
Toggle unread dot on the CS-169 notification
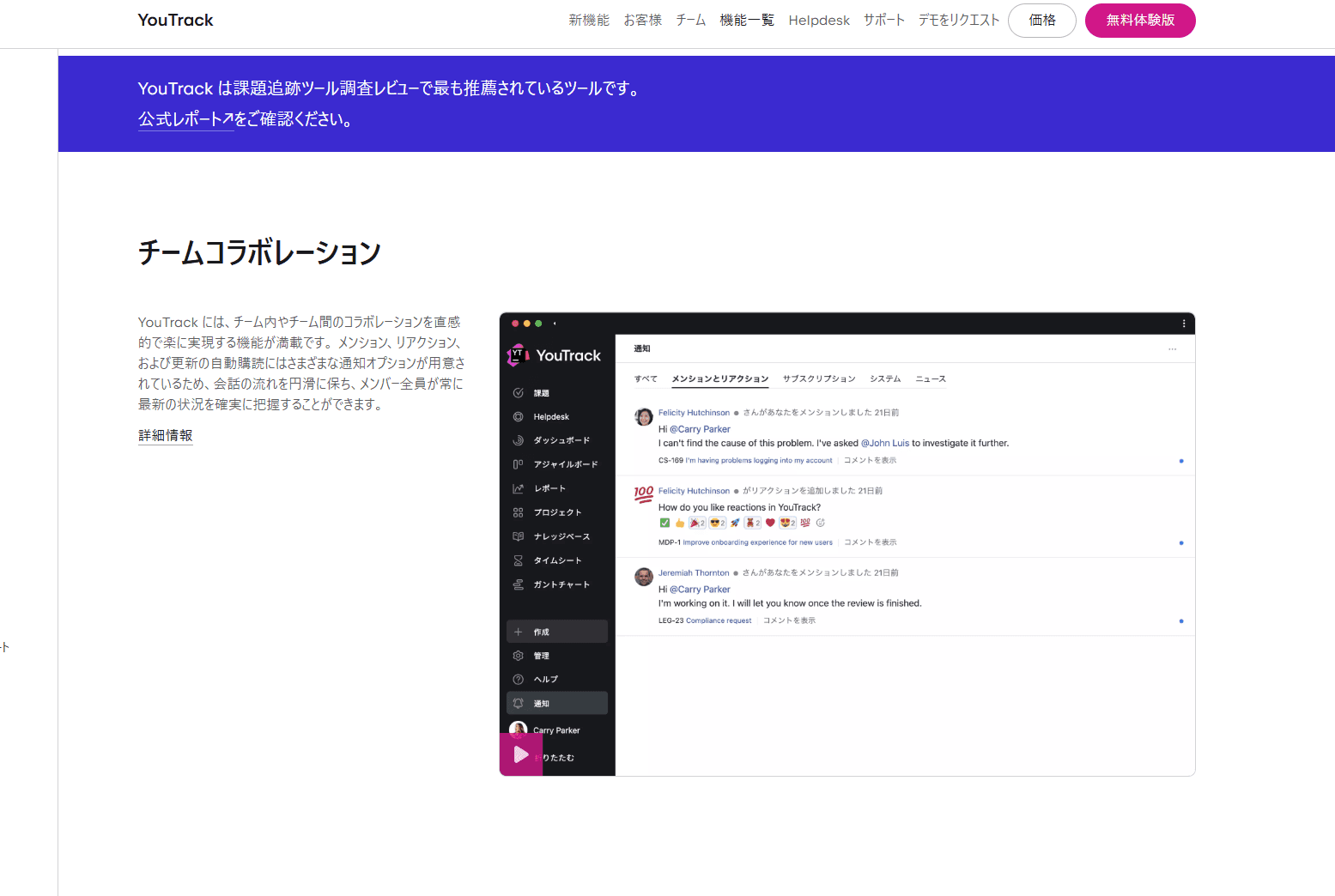point(1181,461)
